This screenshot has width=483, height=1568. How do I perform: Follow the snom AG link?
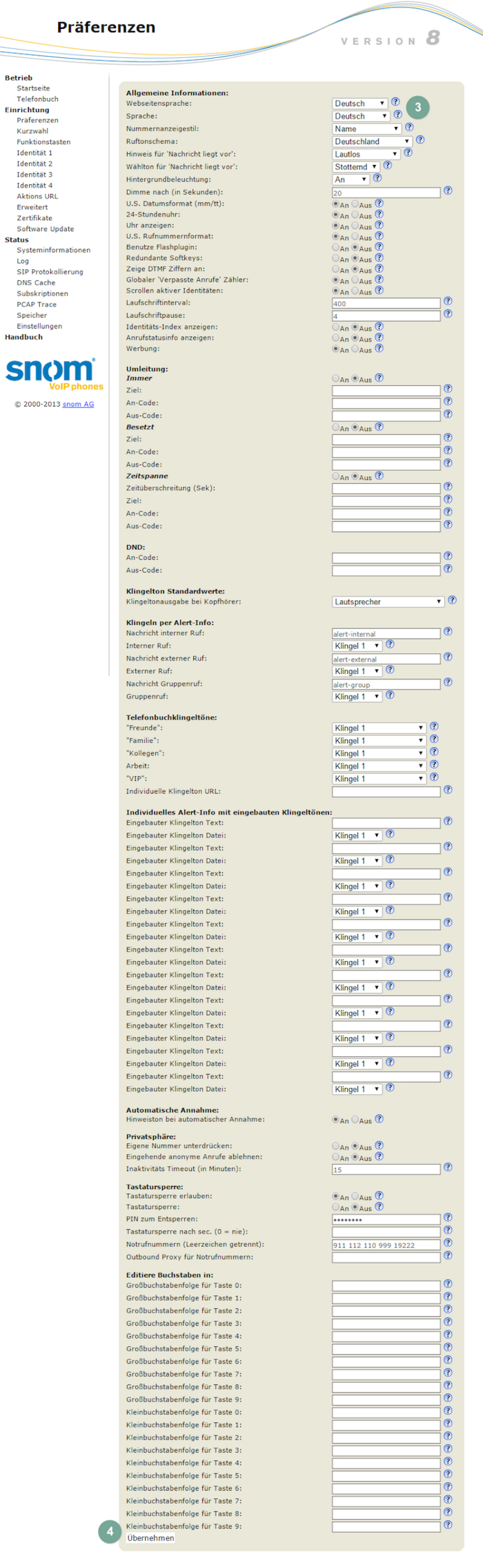(x=78, y=405)
